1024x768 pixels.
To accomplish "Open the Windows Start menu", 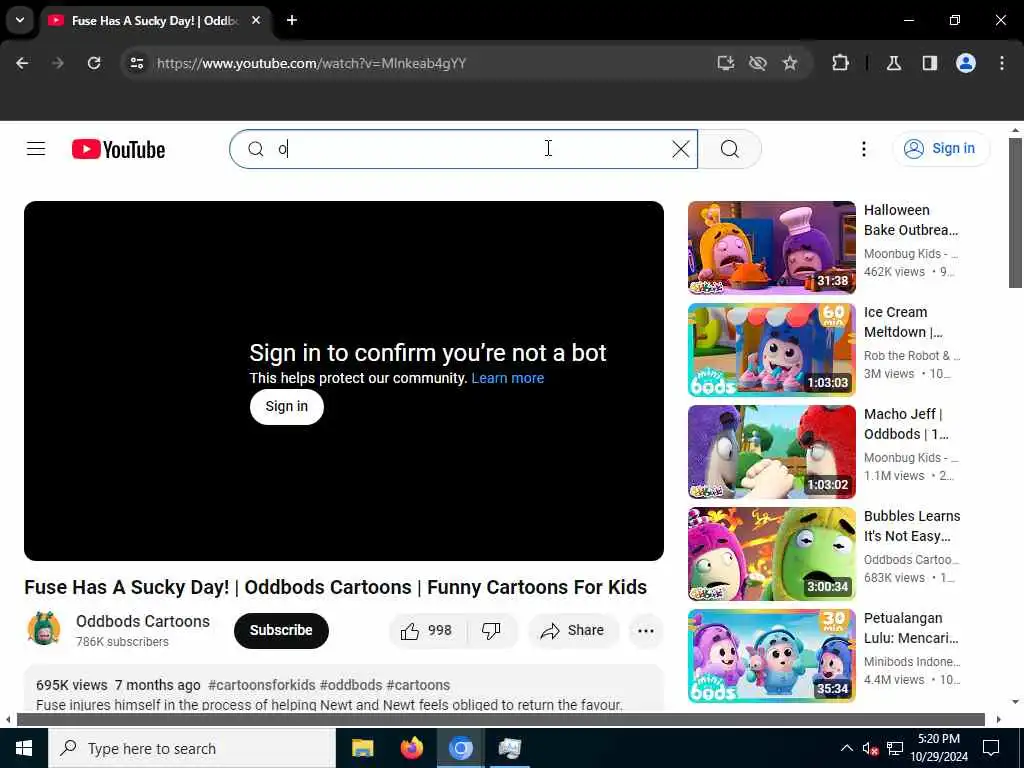I will 24,748.
